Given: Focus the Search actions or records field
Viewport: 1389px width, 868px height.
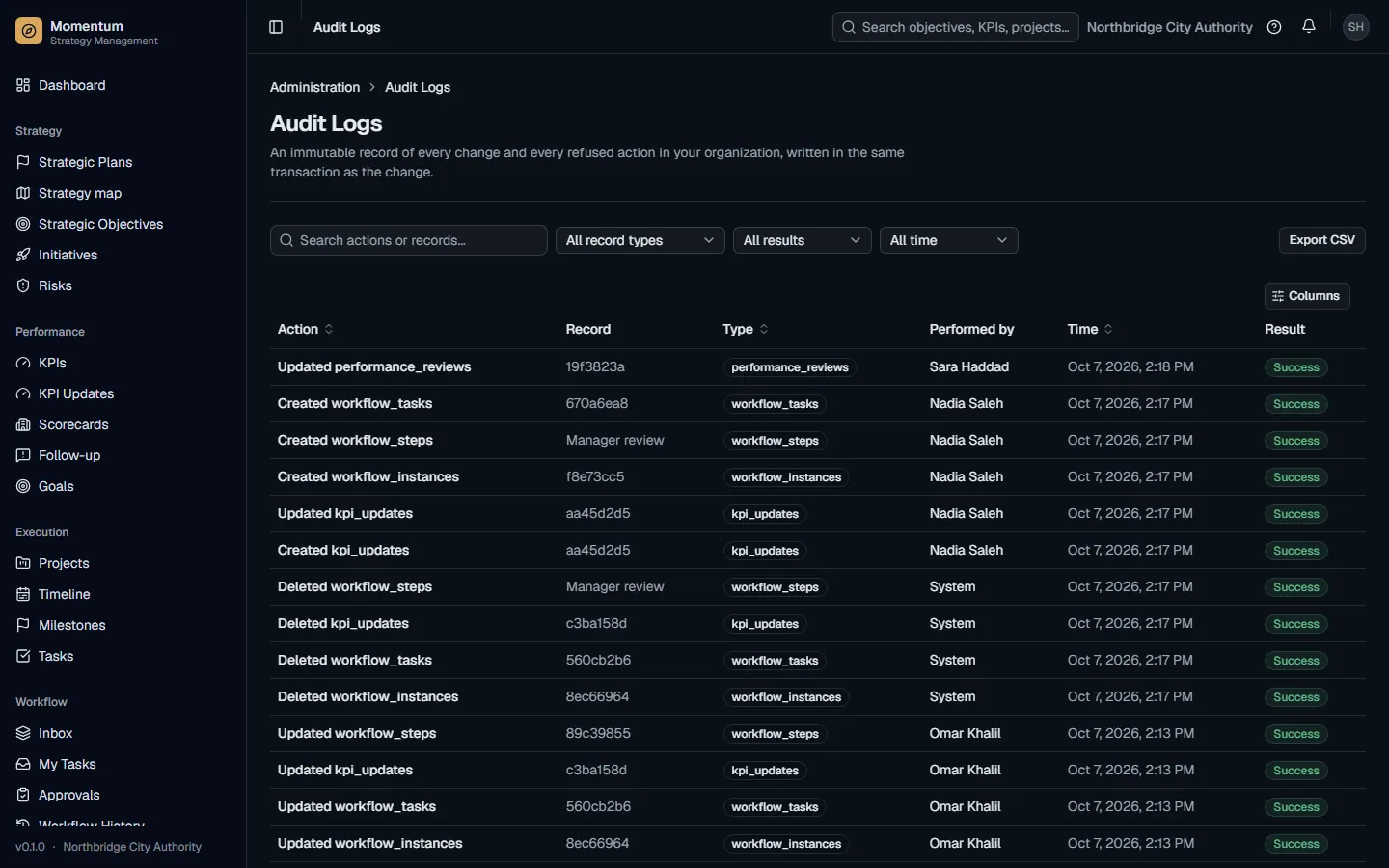Looking at the screenshot, I should pyautogui.click(x=409, y=240).
